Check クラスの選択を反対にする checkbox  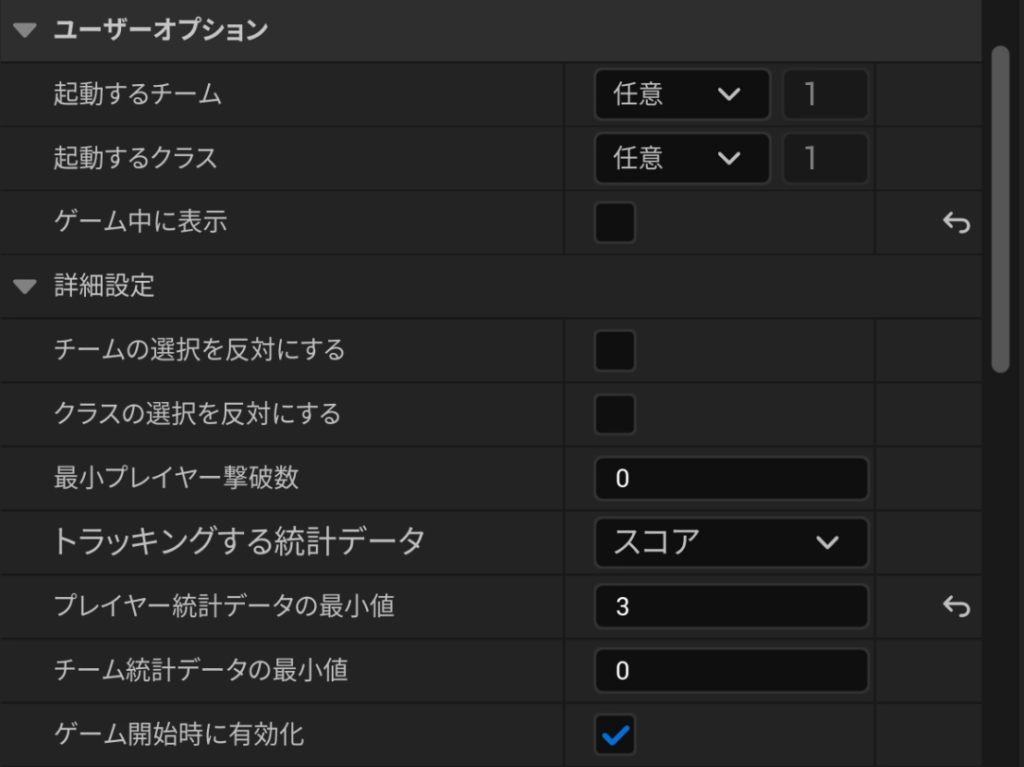pyautogui.click(x=615, y=415)
